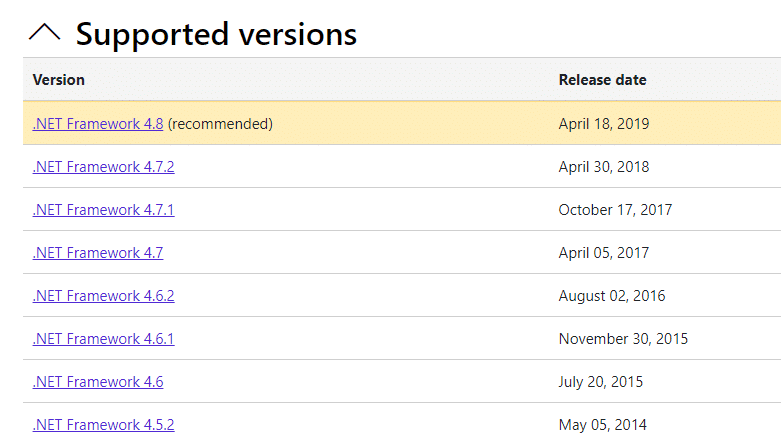Open the .NET Framework 4.7.2 link

[x=103, y=167]
